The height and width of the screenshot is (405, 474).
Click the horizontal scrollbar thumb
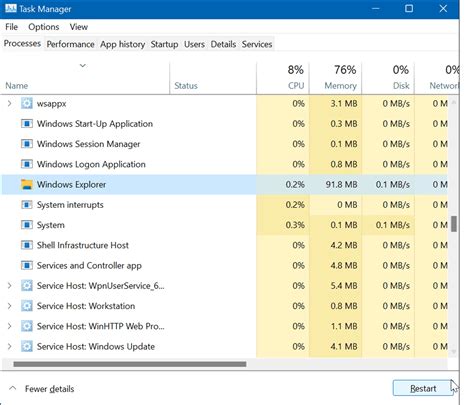click(x=130, y=364)
